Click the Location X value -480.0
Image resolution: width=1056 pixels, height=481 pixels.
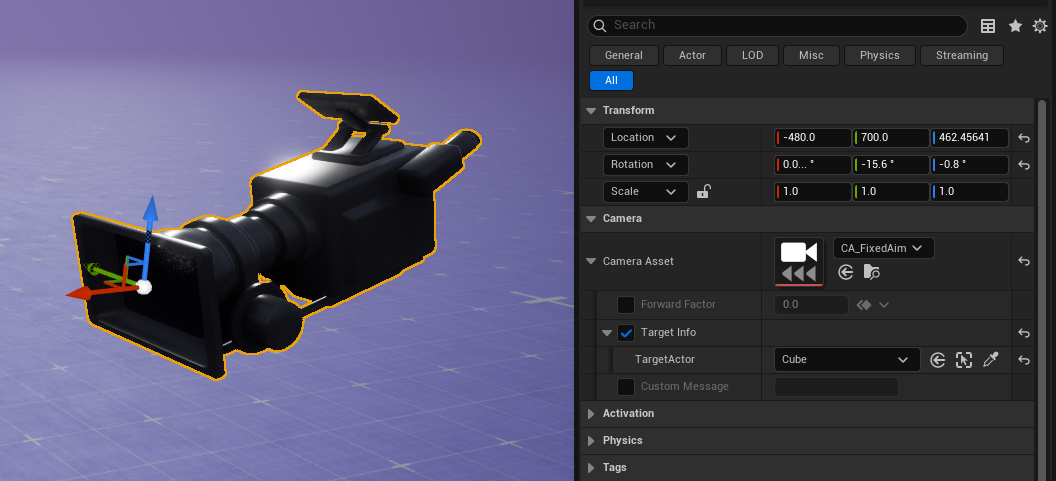[813, 138]
